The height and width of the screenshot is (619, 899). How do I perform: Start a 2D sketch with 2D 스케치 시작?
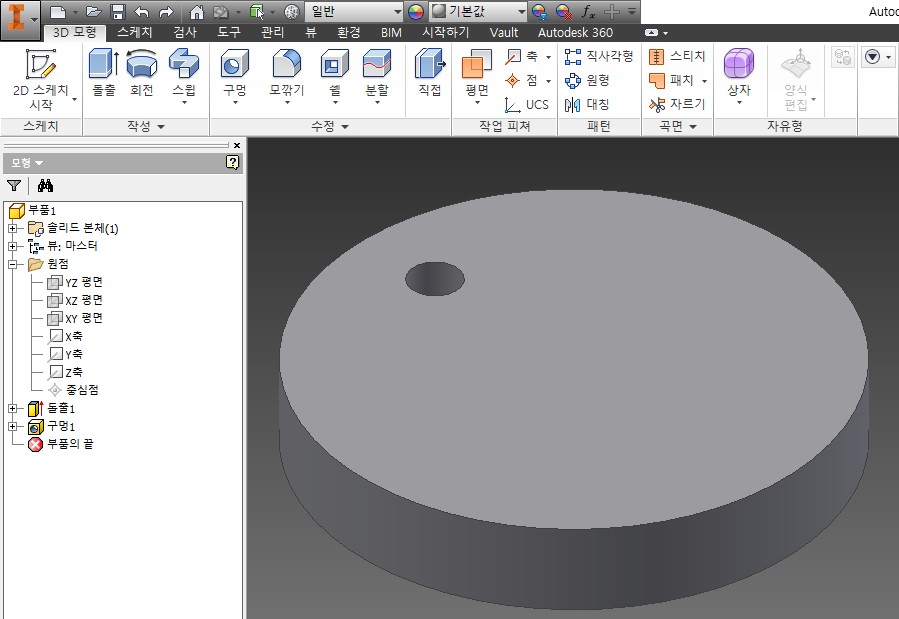(x=41, y=80)
